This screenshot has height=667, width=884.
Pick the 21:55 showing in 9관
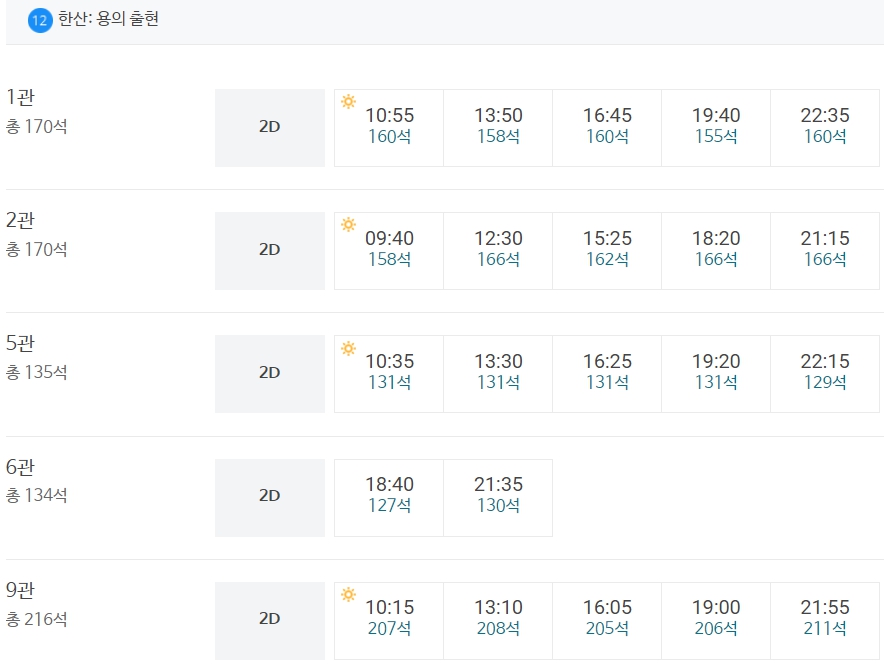825,620
